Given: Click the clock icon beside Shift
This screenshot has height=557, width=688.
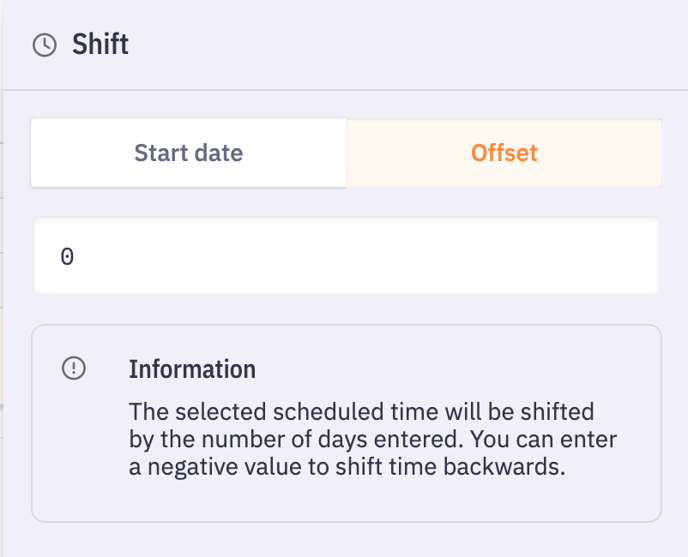Looking at the screenshot, I should [x=44, y=45].
